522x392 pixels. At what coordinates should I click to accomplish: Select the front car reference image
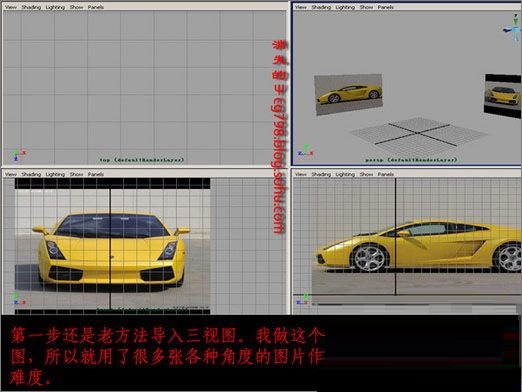[112, 246]
